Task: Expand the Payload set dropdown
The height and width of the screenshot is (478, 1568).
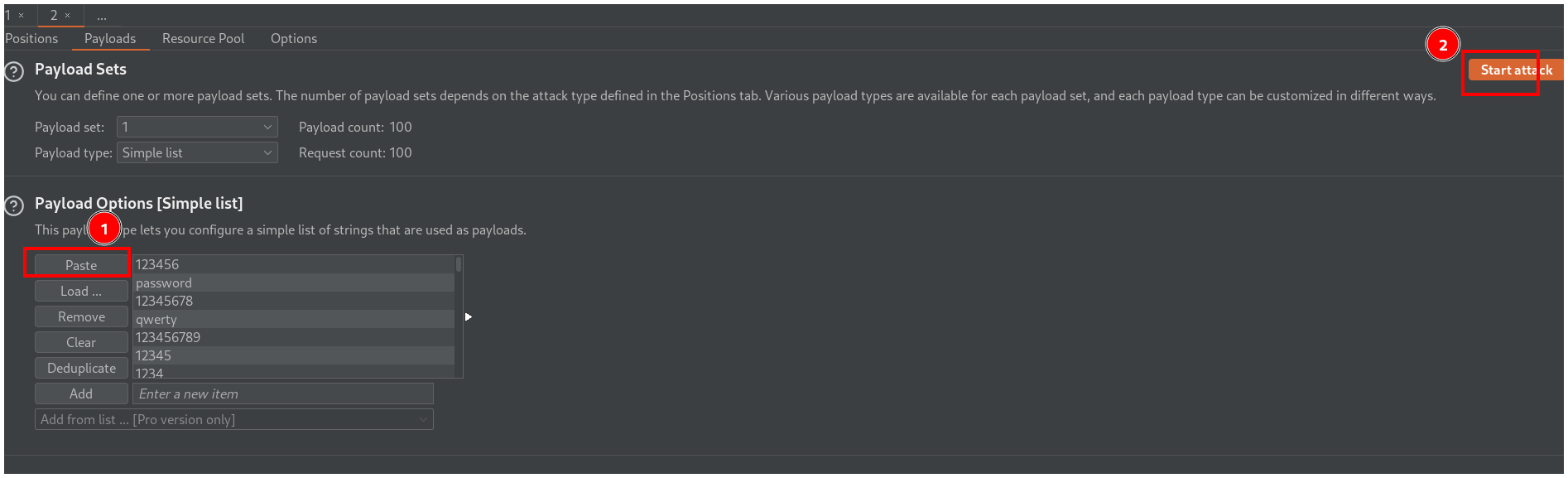Action: pos(197,127)
